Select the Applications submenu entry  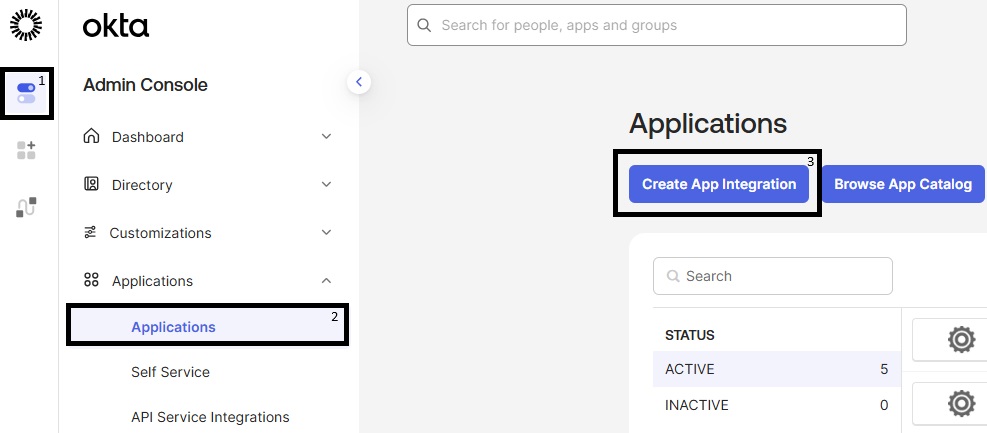(x=208, y=325)
